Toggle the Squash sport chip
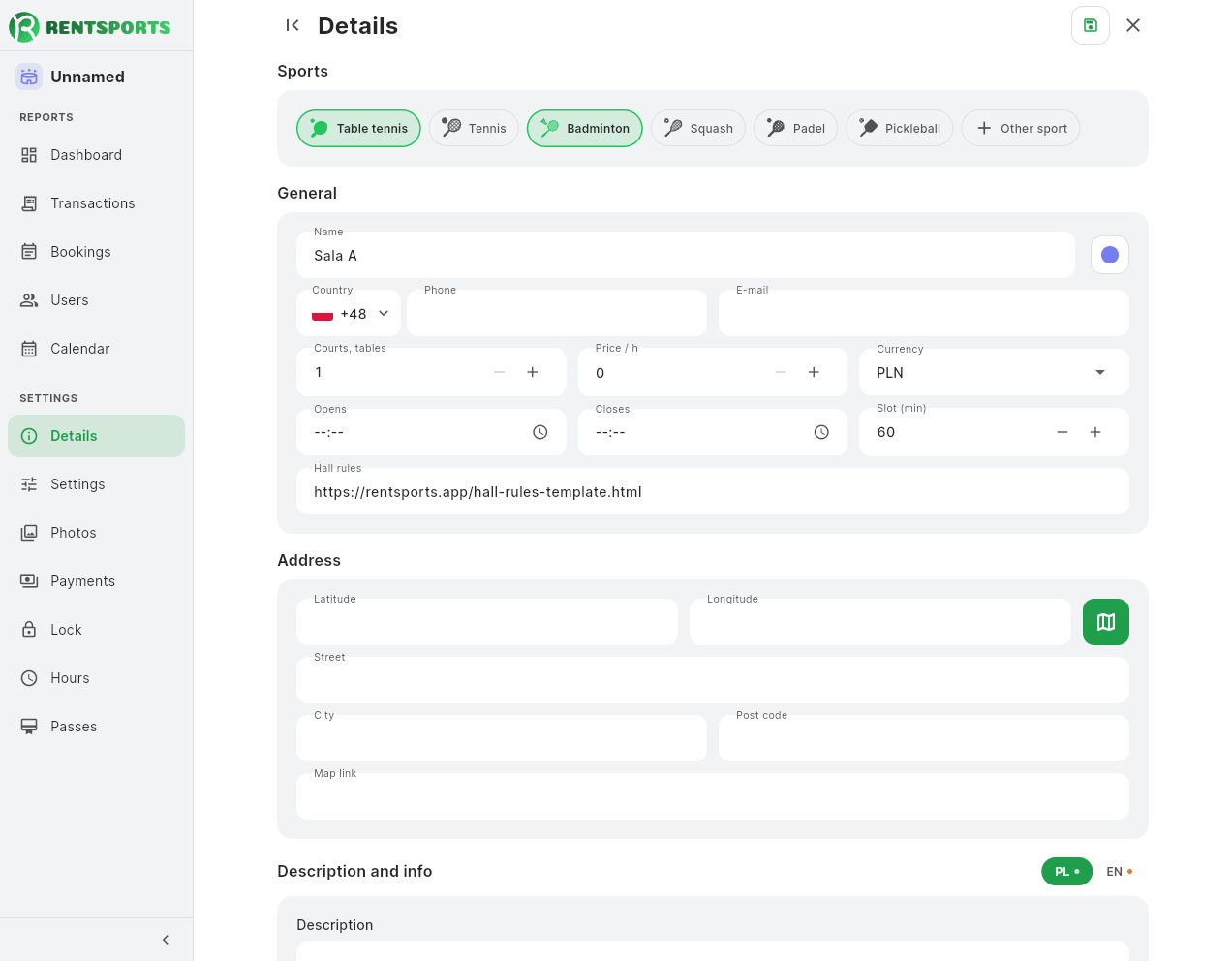Screen dimensions: 1232x961 [697, 128]
